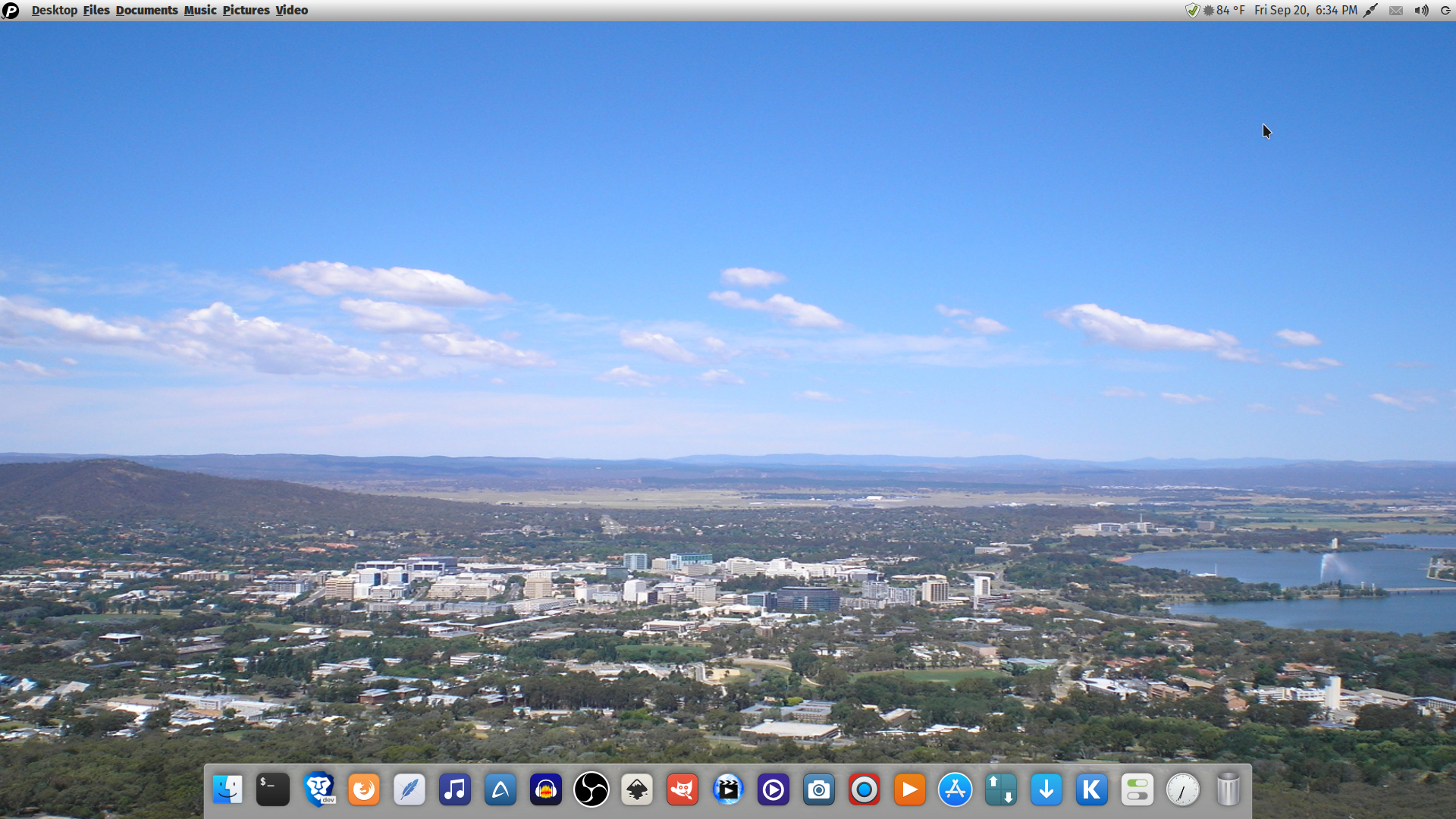Open the Pictures menu
Screen dimensions: 1456x819
246,11
